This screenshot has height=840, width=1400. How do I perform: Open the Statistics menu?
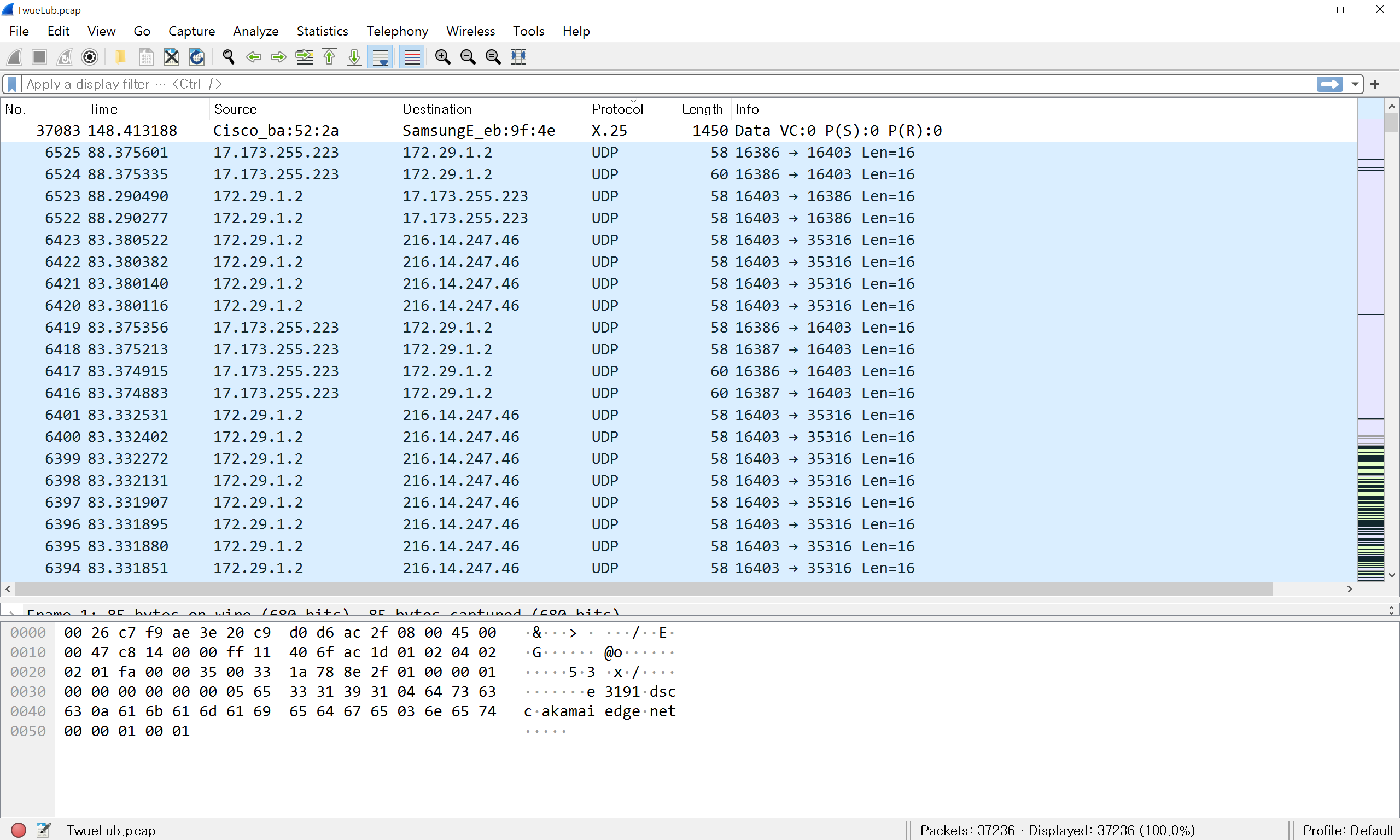322,31
